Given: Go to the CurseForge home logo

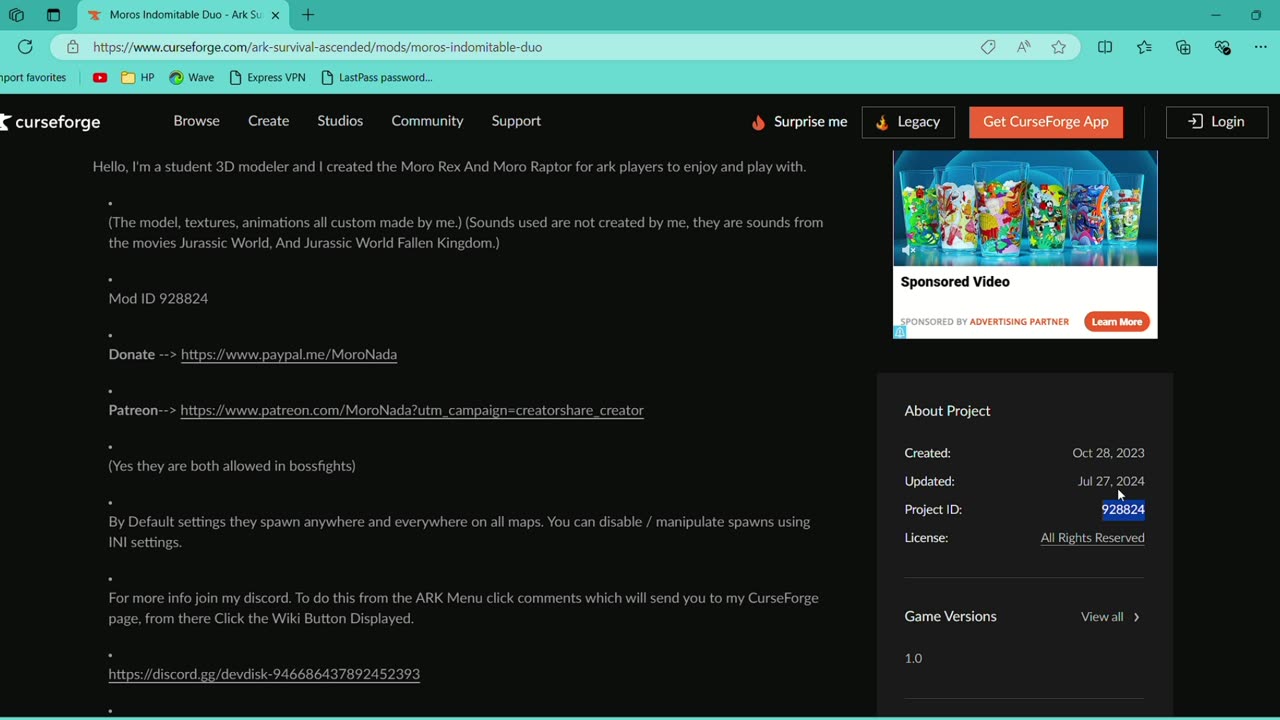Looking at the screenshot, I should [x=50, y=122].
